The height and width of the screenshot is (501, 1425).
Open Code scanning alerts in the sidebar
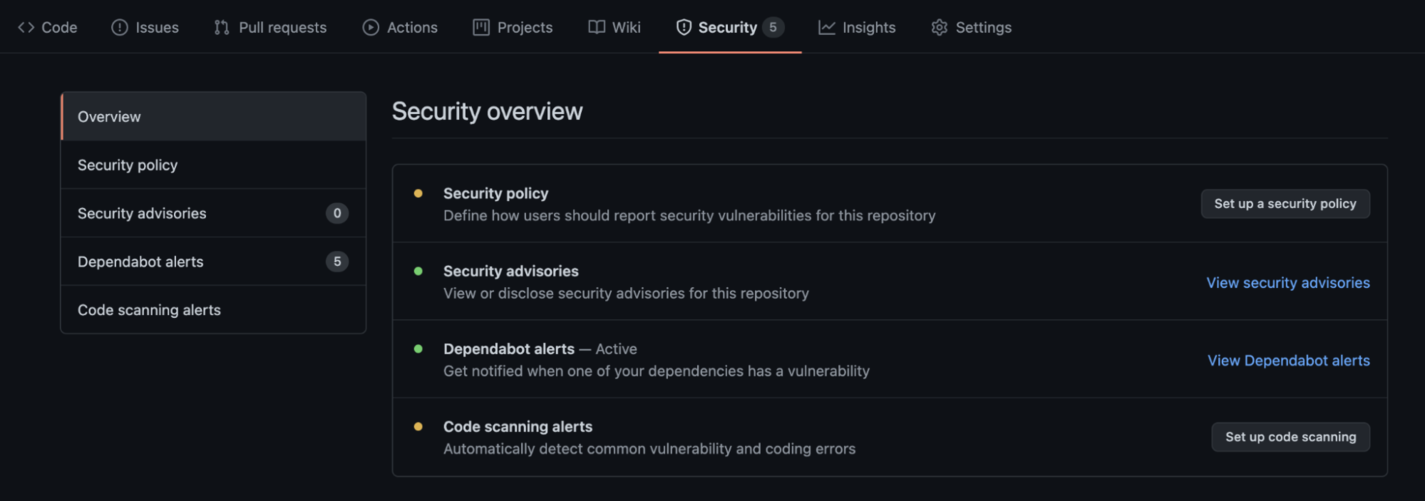pyautogui.click(x=213, y=310)
